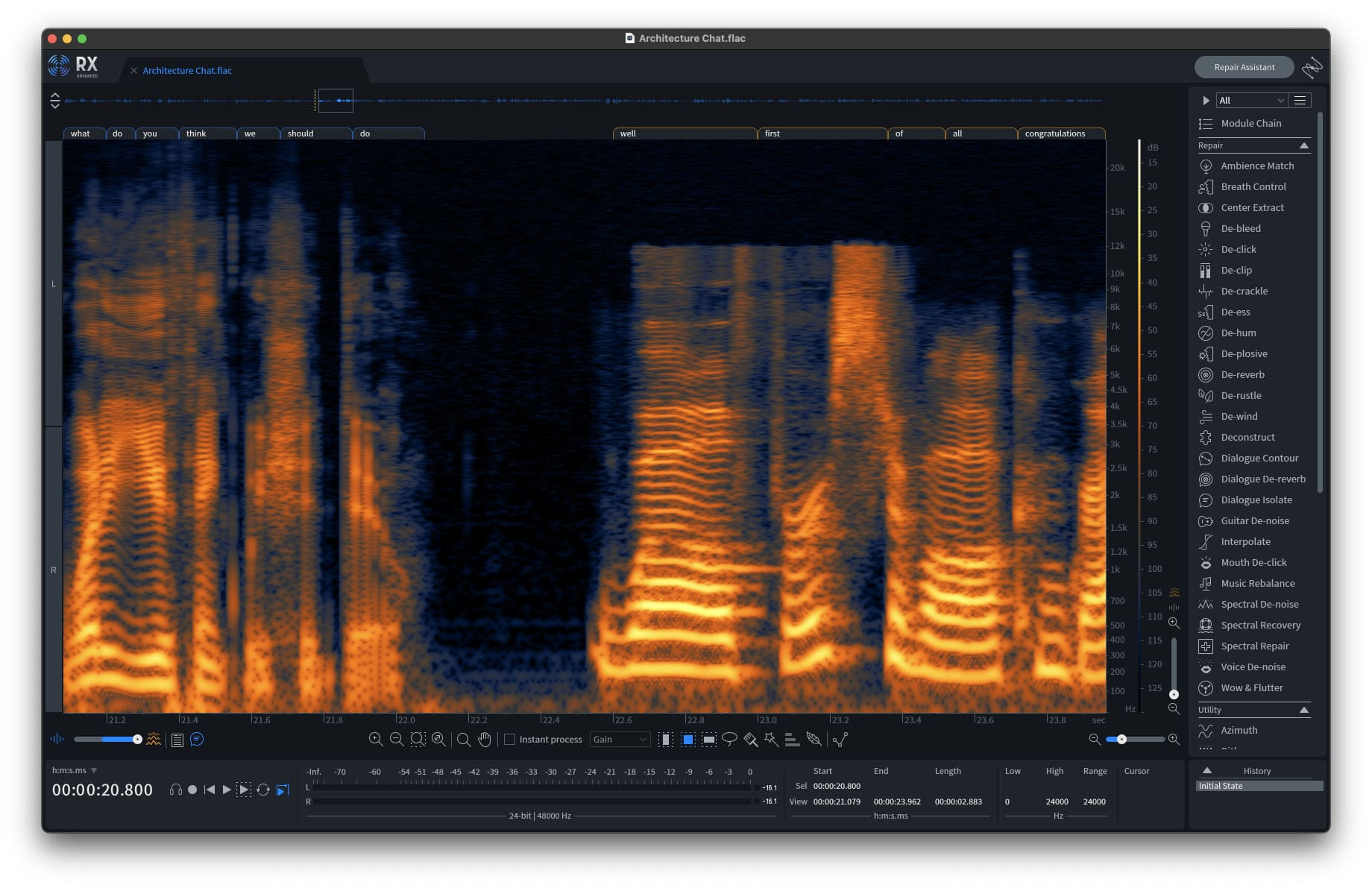1372x888 pixels.
Task: Choose the Brush selection tool
Action: point(751,739)
